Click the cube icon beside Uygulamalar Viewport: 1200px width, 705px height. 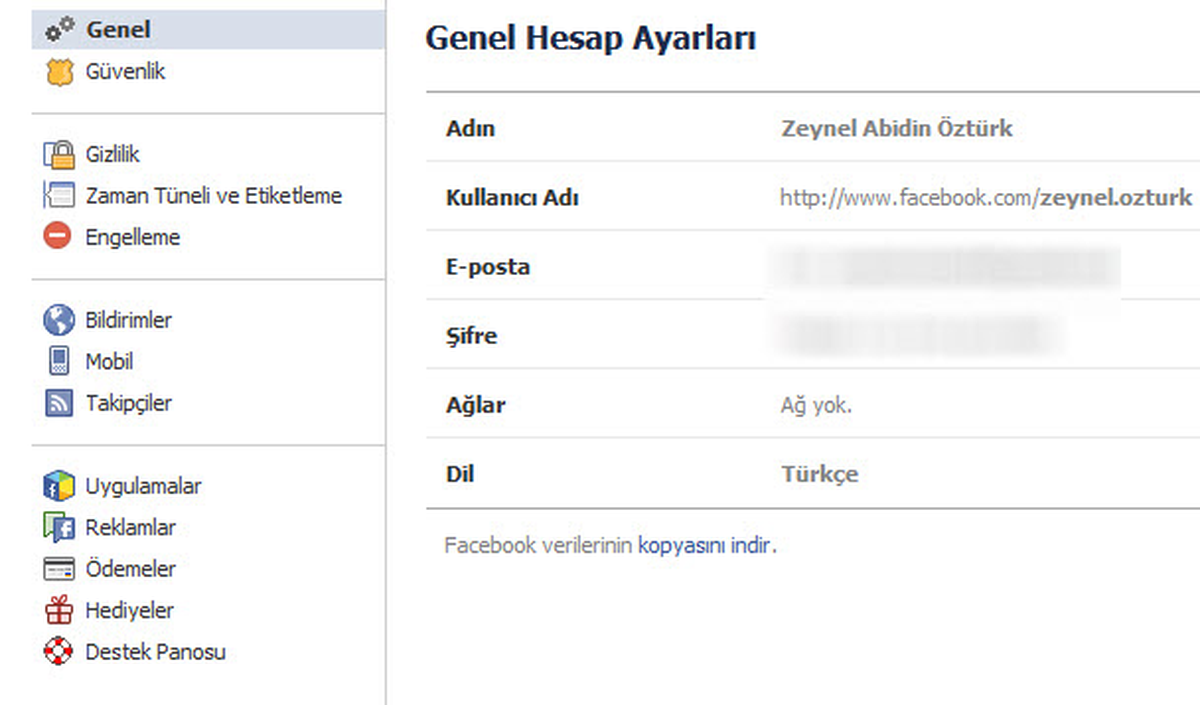coord(59,486)
